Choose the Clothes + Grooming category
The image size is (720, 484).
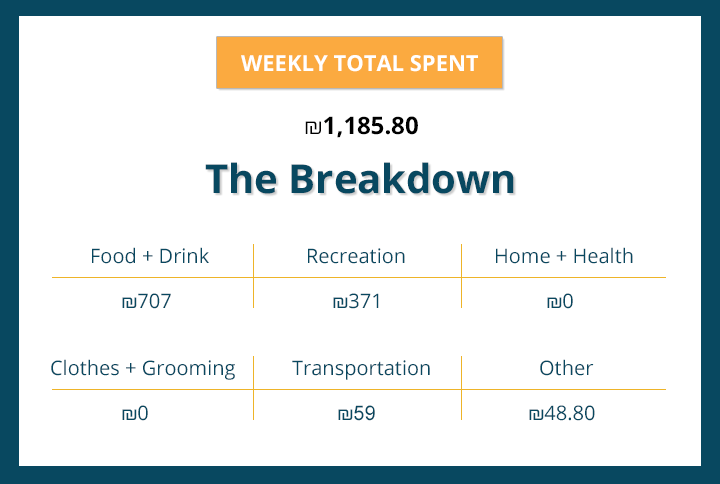click(x=143, y=368)
